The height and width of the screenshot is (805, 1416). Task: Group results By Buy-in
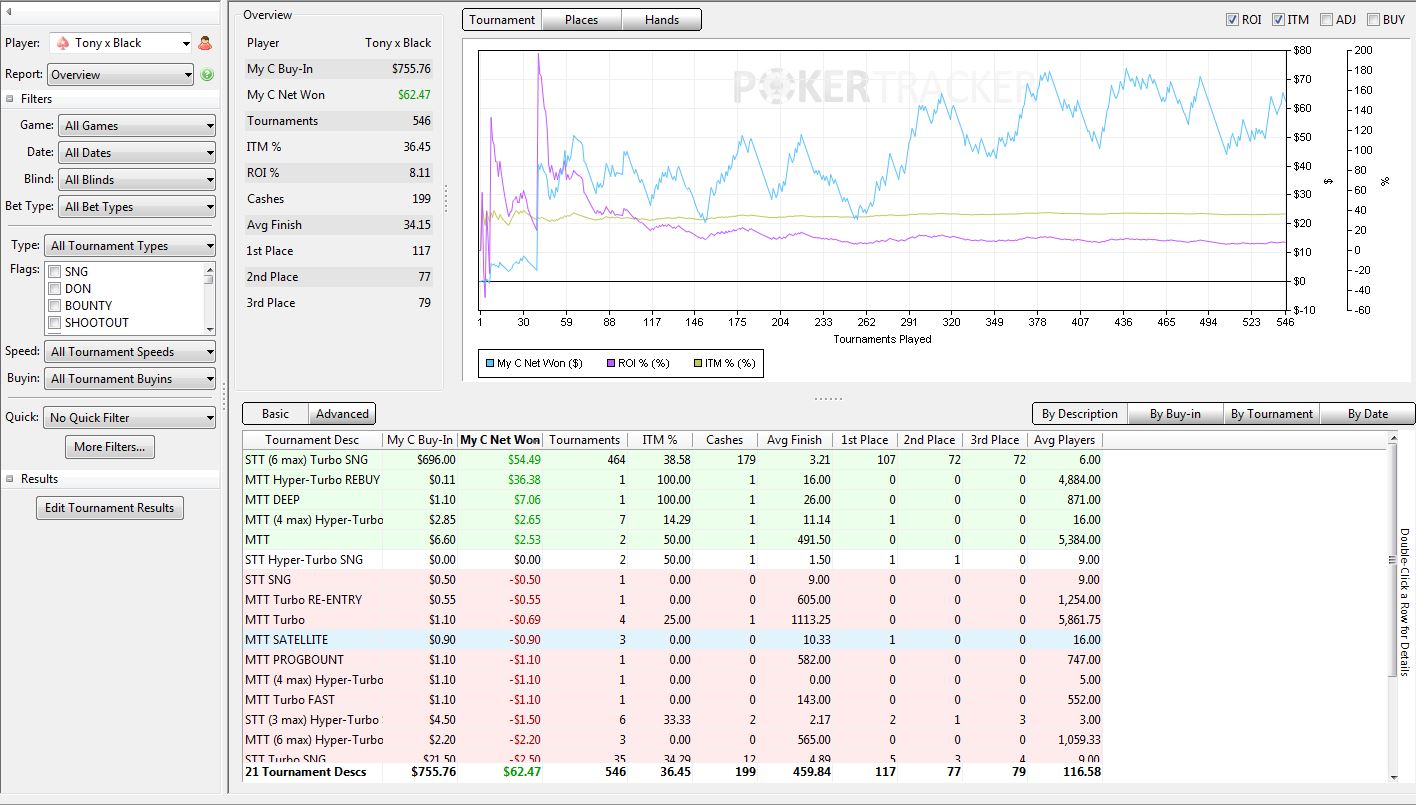(1176, 414)
